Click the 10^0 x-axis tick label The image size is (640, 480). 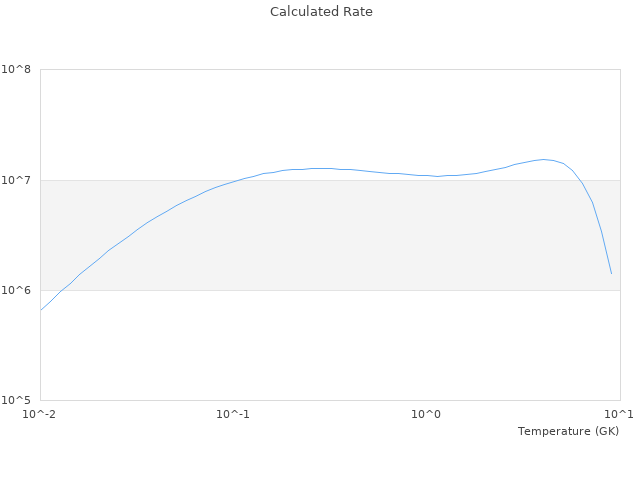coord(427,414)
